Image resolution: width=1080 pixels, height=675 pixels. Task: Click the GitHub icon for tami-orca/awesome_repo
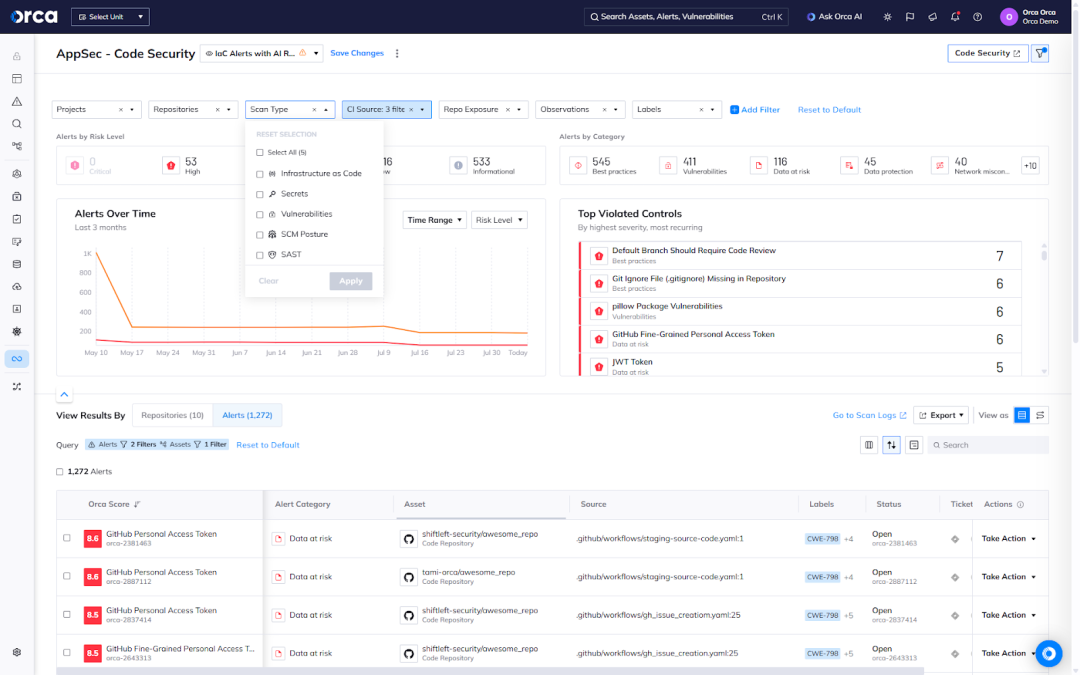(x=408, y=577)
